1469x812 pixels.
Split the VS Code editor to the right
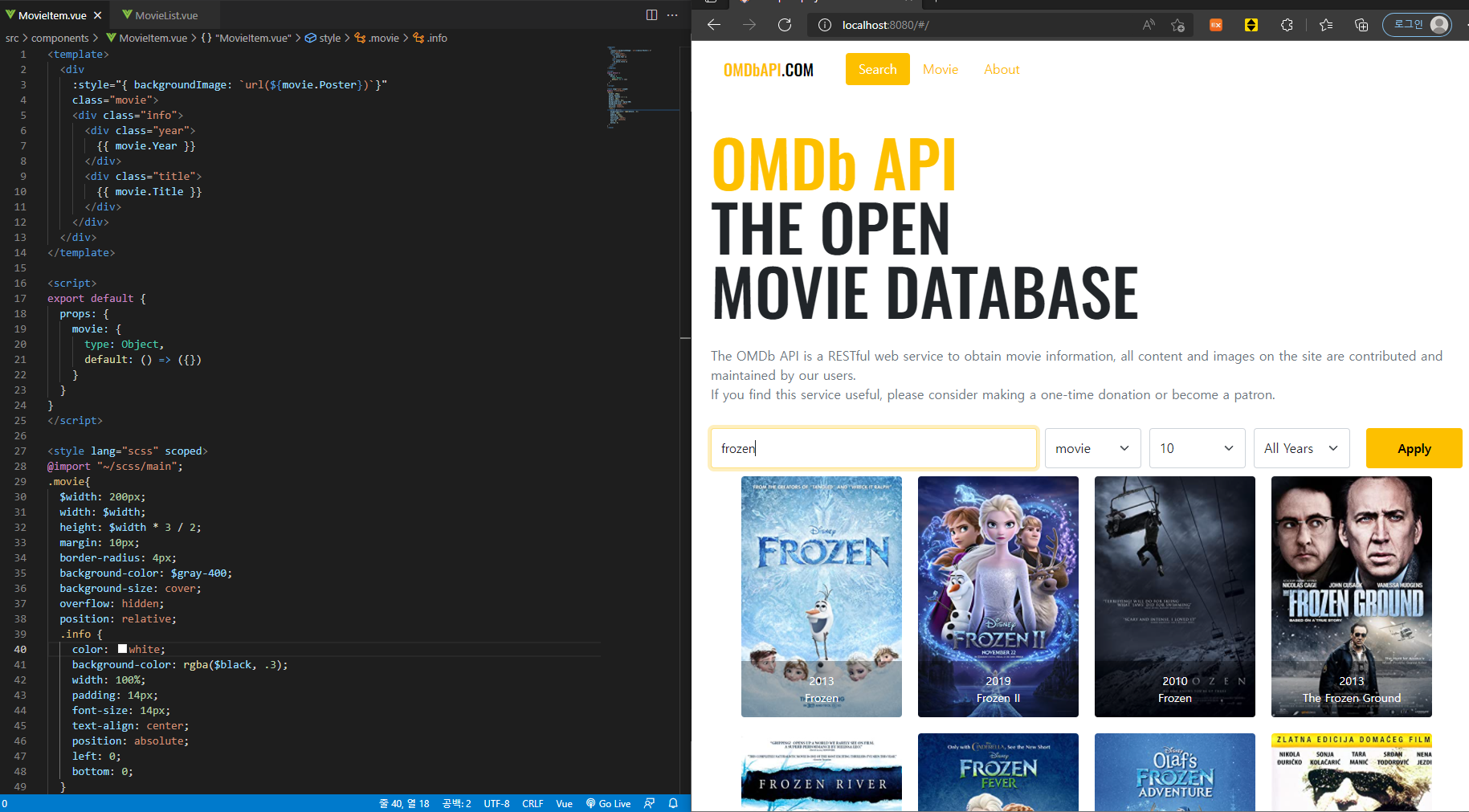(651, 15)
